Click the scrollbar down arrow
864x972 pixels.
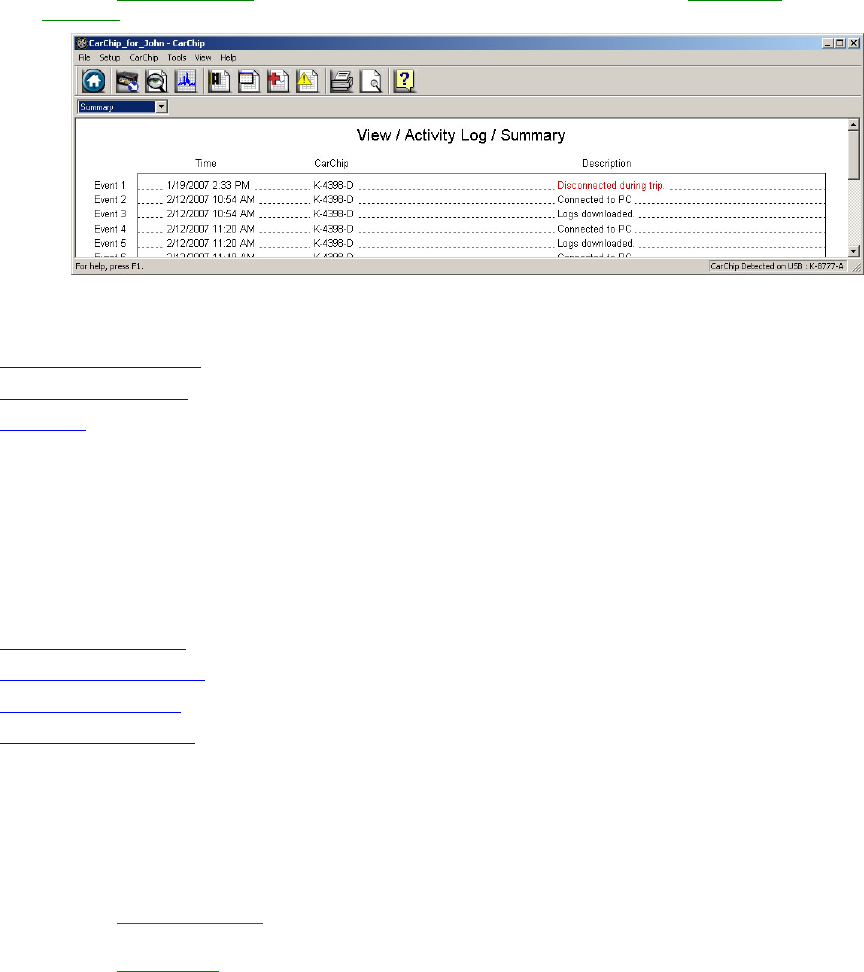click(853, 251)
